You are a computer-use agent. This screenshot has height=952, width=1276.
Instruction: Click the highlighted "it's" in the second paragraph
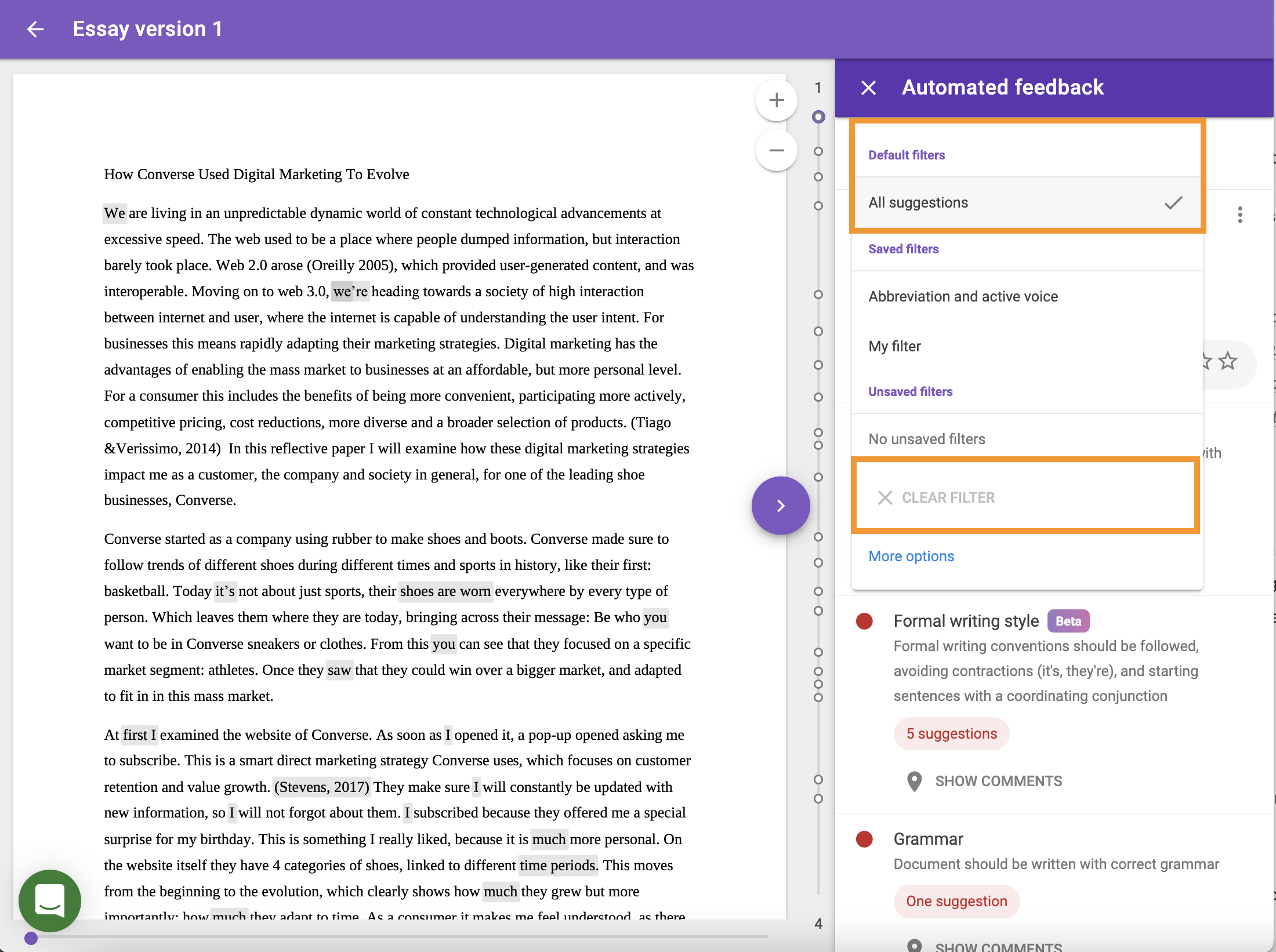(225, 591)
